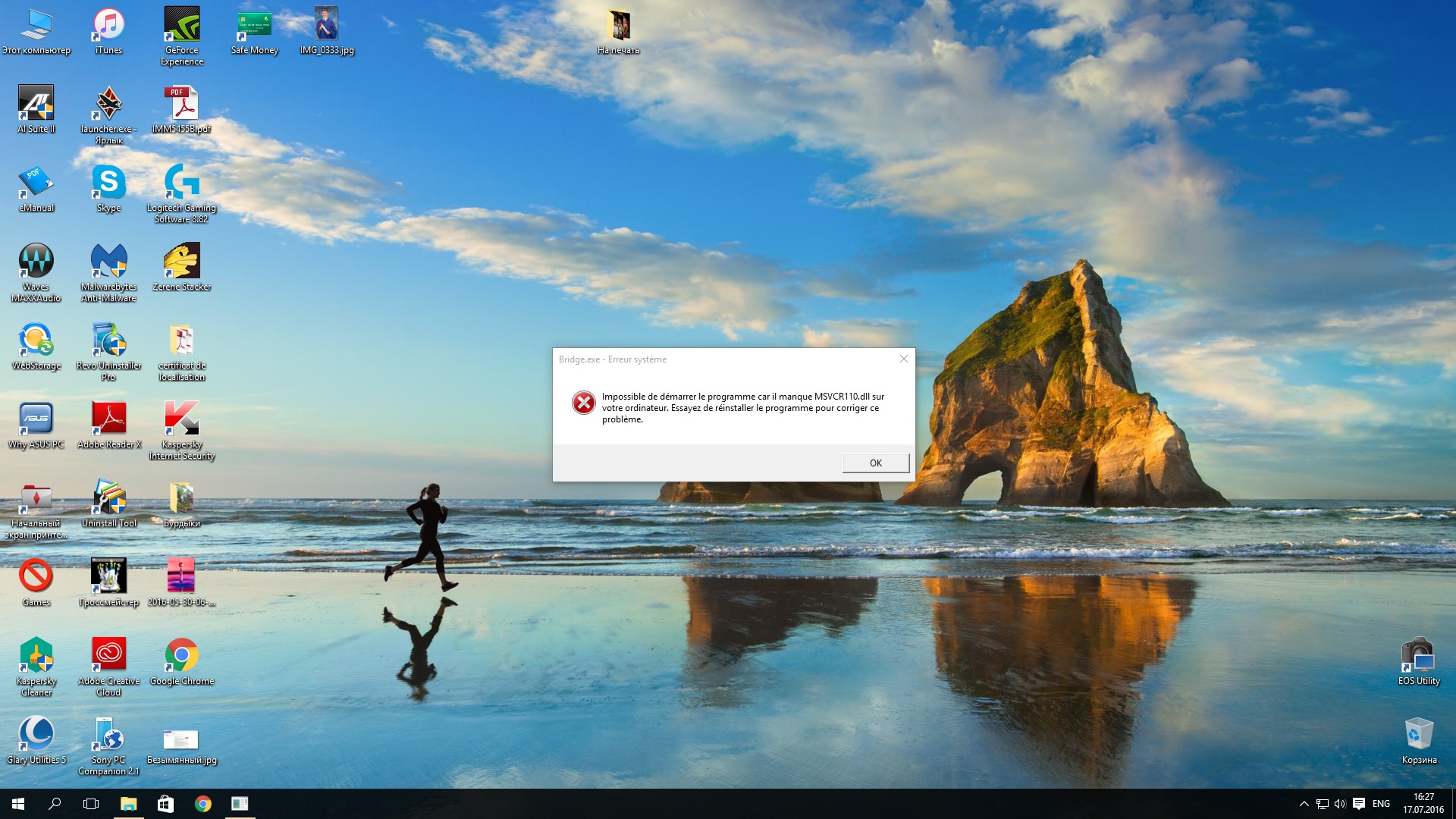Open the clock and calendar flyout
The height and width of the screenshot is (819, 1456).
pos(1423,804)
